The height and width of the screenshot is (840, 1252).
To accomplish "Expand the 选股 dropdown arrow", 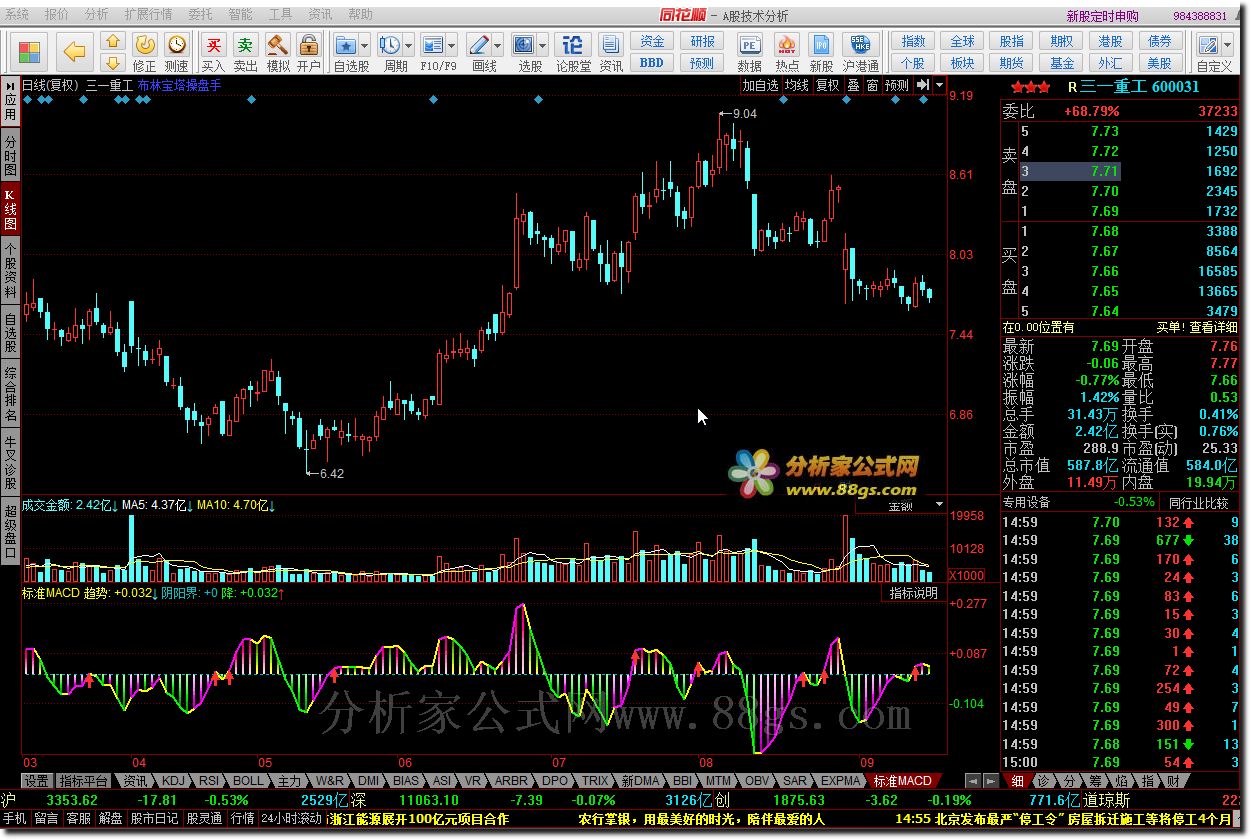I will point(543,46).
